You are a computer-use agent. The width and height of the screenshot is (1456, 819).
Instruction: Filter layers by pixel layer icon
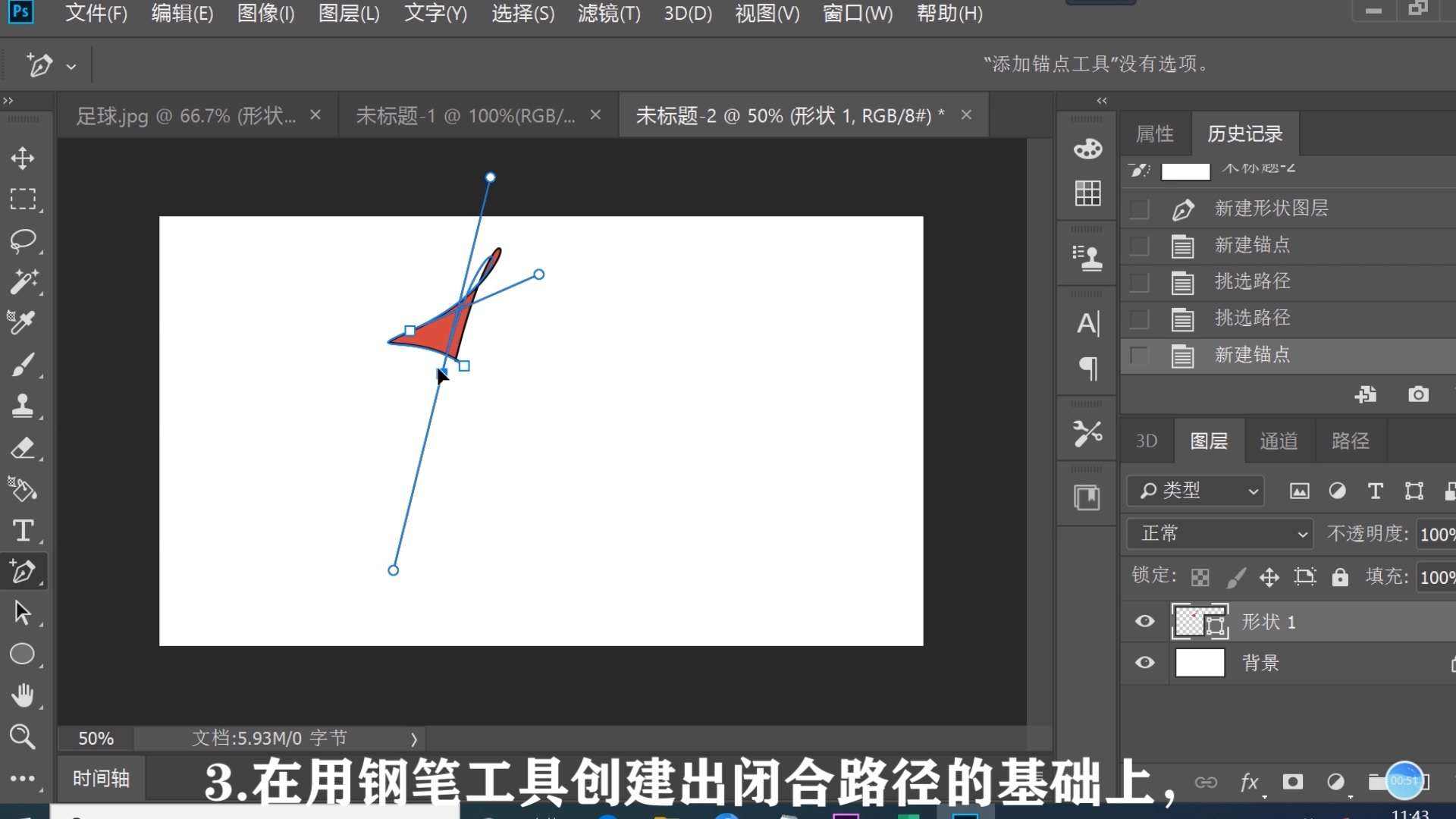click(x=1299, y=491)
